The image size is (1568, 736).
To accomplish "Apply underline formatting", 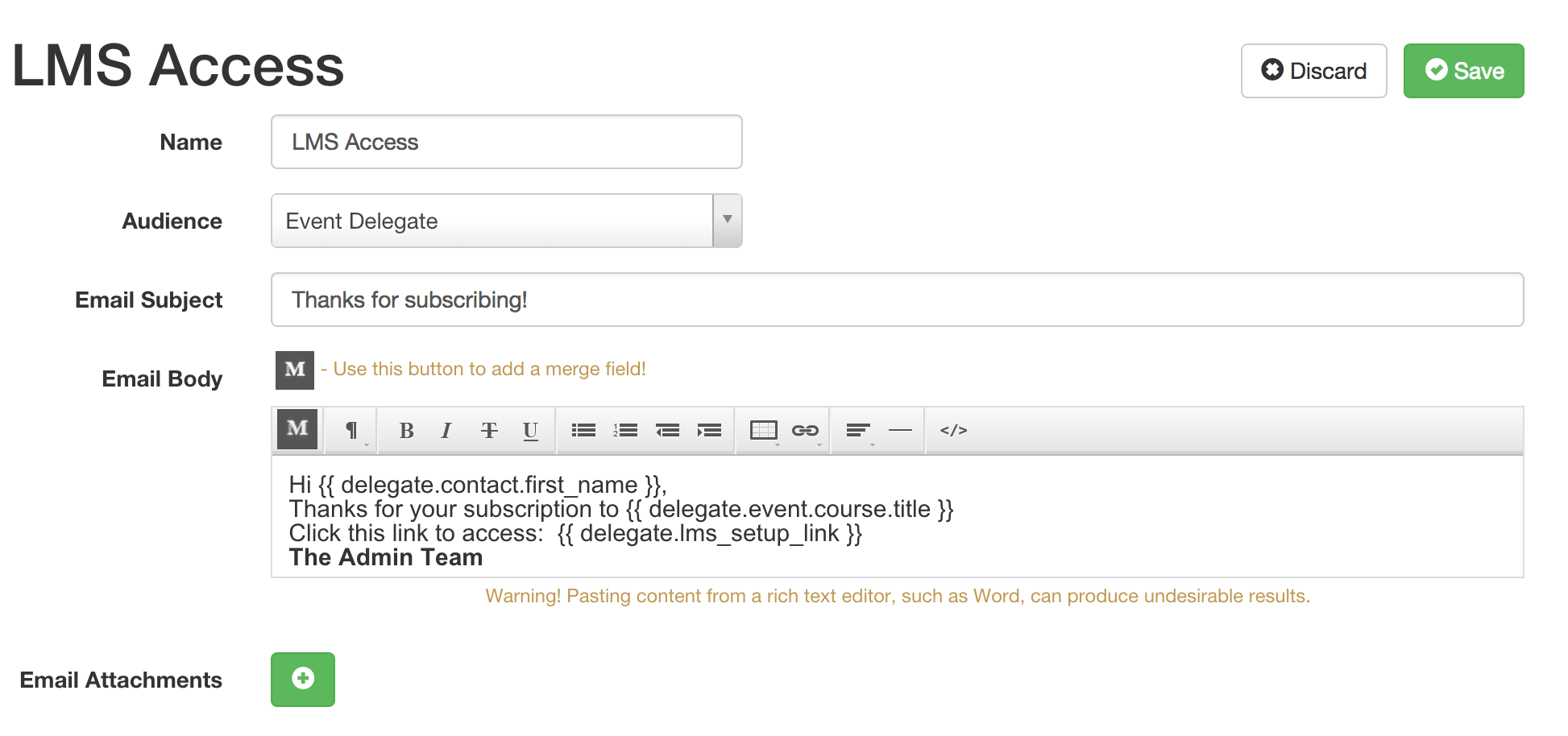I will click(x=530, y=431).
